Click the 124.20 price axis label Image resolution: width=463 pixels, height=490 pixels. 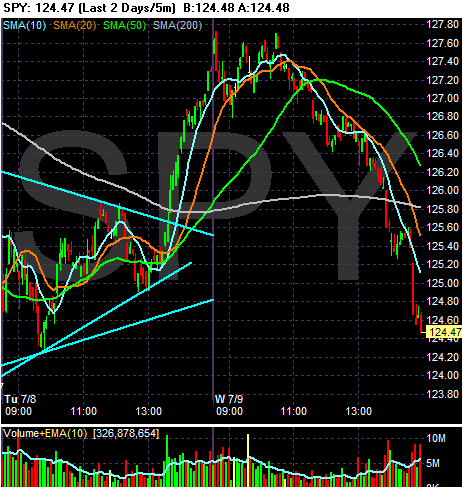click(442, 357)
